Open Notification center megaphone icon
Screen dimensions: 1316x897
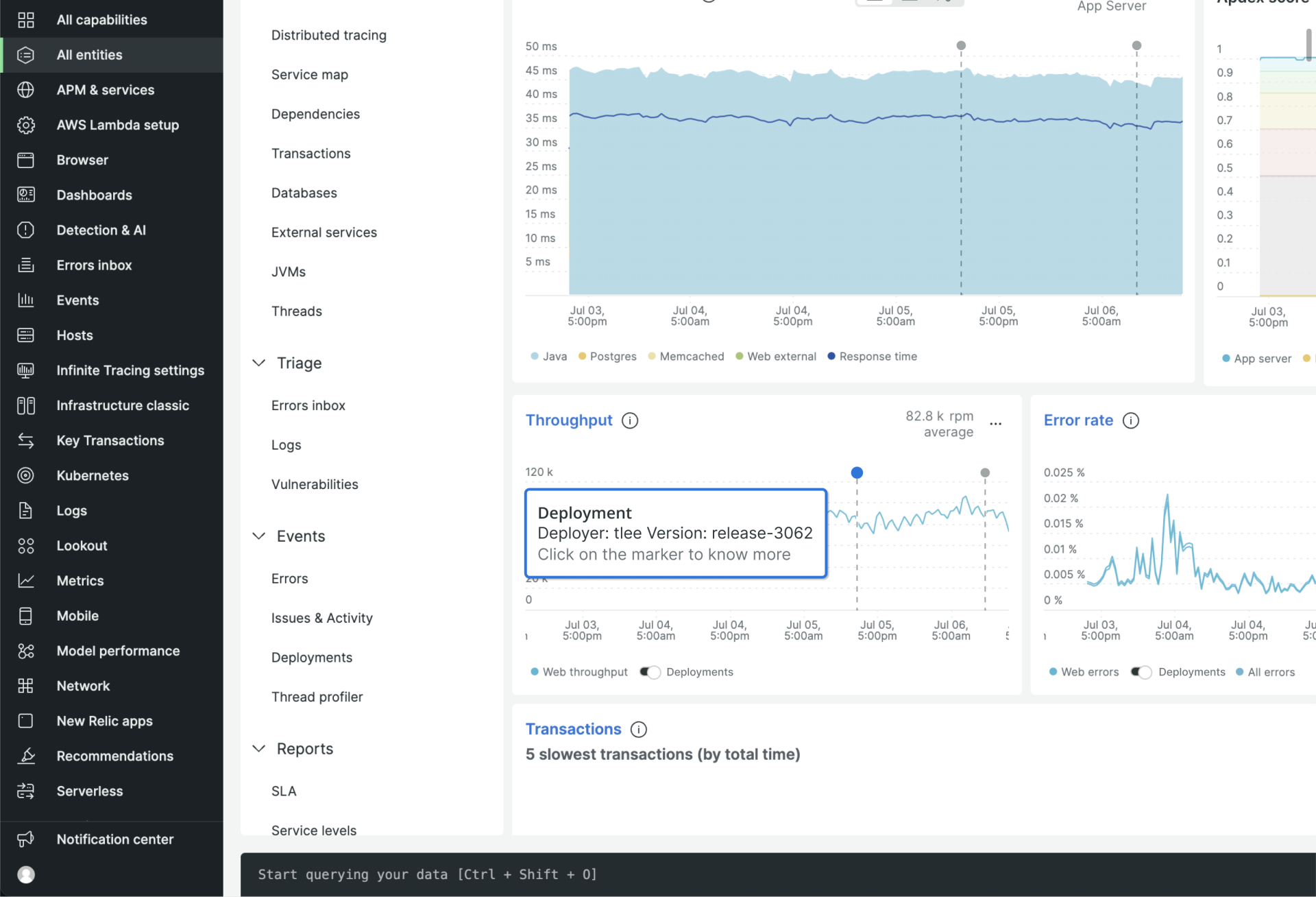tap(25, 839)
